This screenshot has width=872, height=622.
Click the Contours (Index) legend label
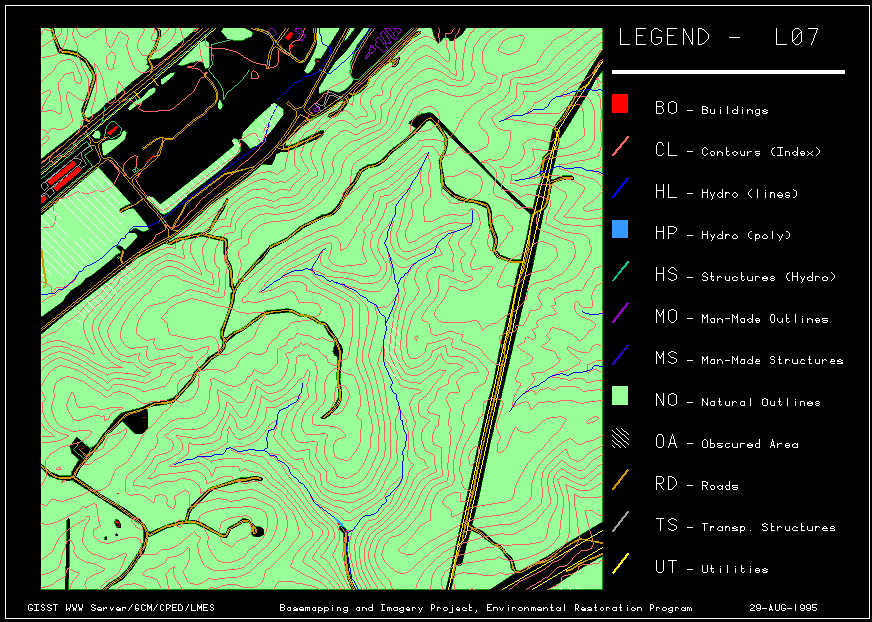coord(761,152)
